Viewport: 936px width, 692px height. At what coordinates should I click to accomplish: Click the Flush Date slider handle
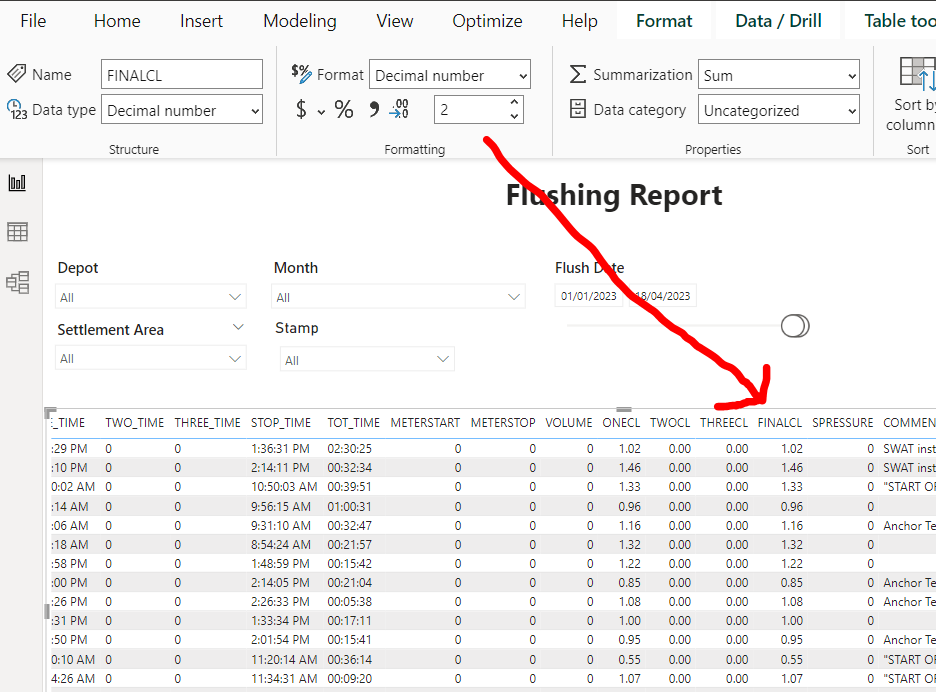click(795, 326)
